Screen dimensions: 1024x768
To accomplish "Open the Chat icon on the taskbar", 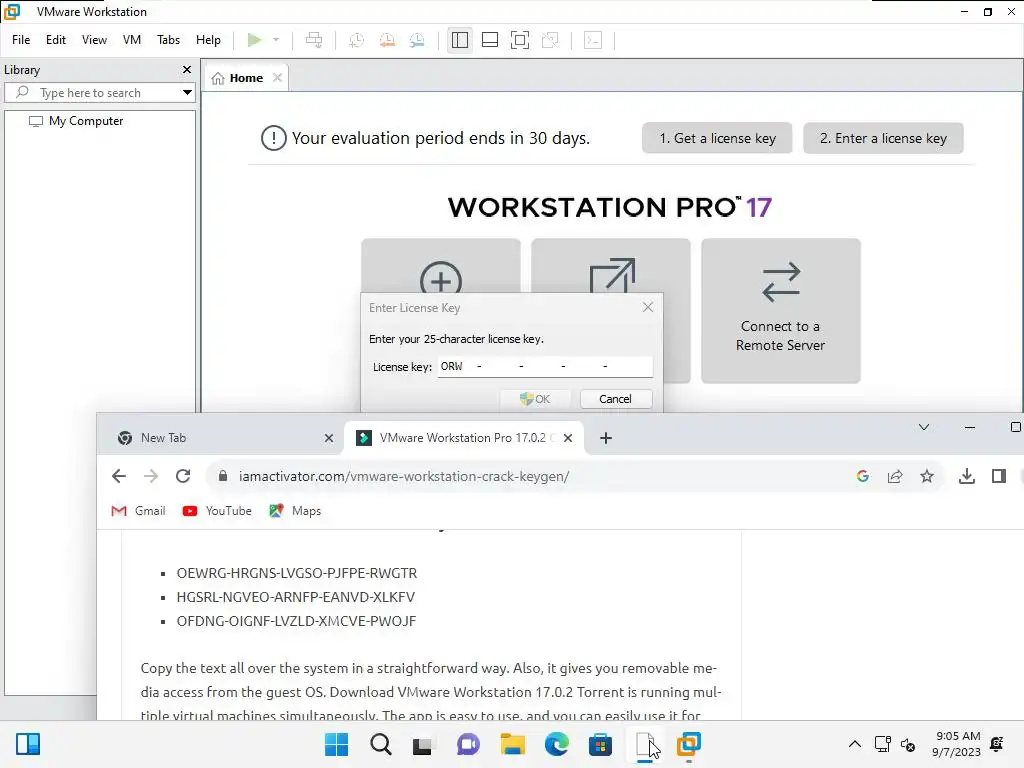I will (468, 744).
